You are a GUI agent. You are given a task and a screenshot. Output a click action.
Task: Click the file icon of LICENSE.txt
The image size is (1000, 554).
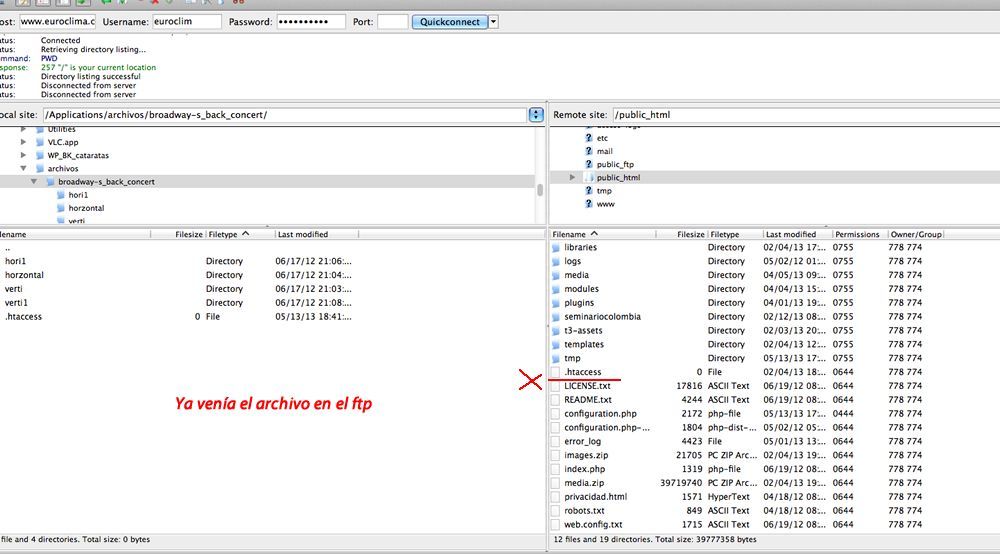point(555,386)
